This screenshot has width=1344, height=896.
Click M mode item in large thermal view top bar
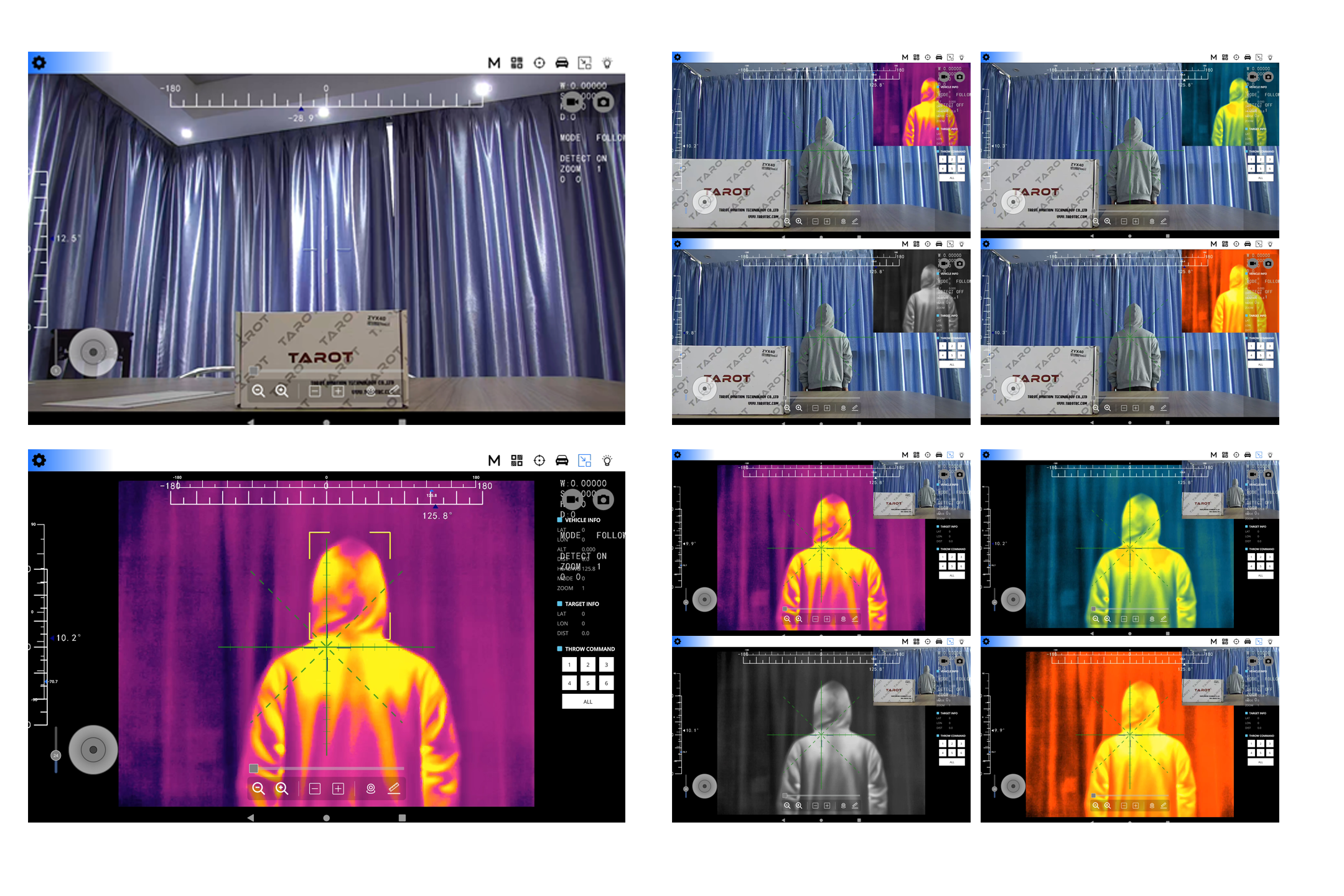point(494,460)
